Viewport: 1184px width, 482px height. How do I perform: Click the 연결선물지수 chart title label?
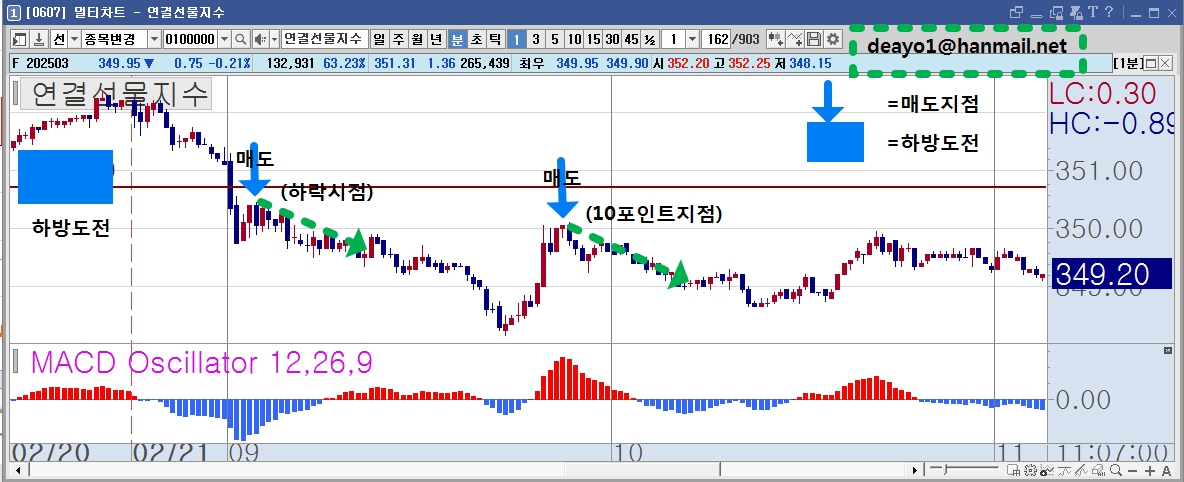[116, 94]
